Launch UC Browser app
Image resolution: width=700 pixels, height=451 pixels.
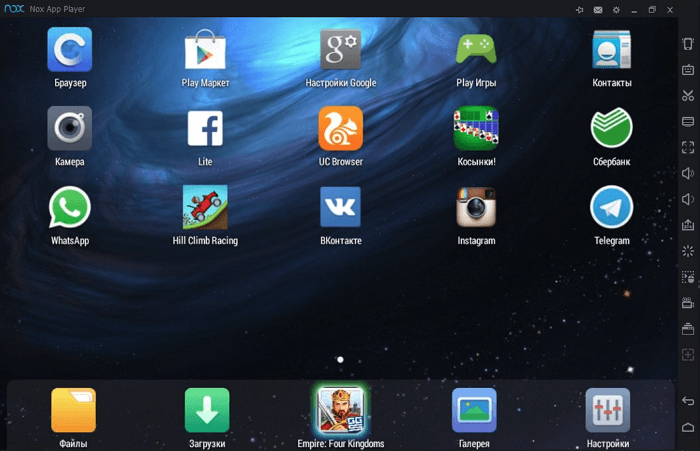point(340,128)
